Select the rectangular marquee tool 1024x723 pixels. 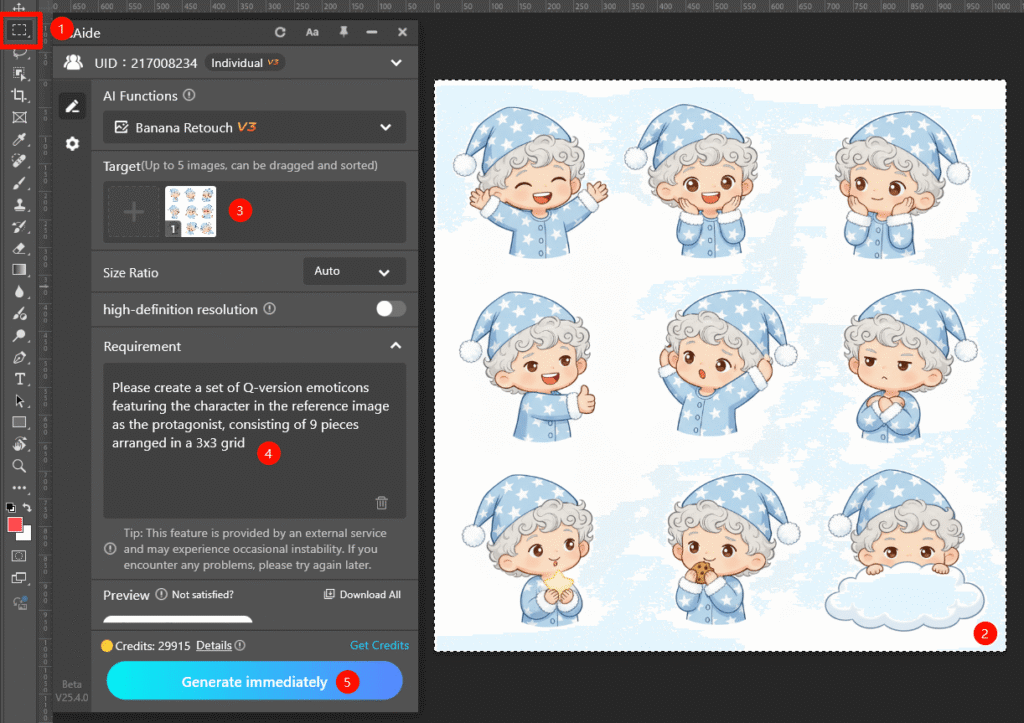(x=18, y=30)
